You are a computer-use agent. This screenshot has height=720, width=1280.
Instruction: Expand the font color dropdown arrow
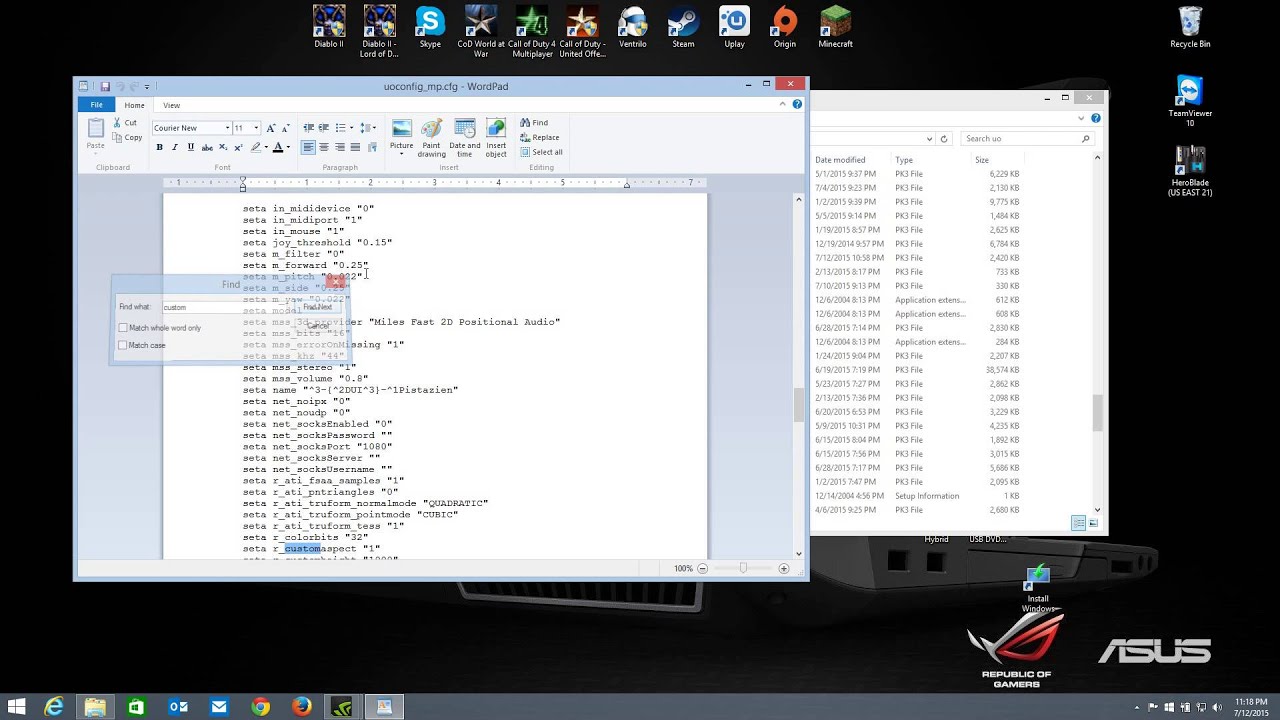point(288,147)
